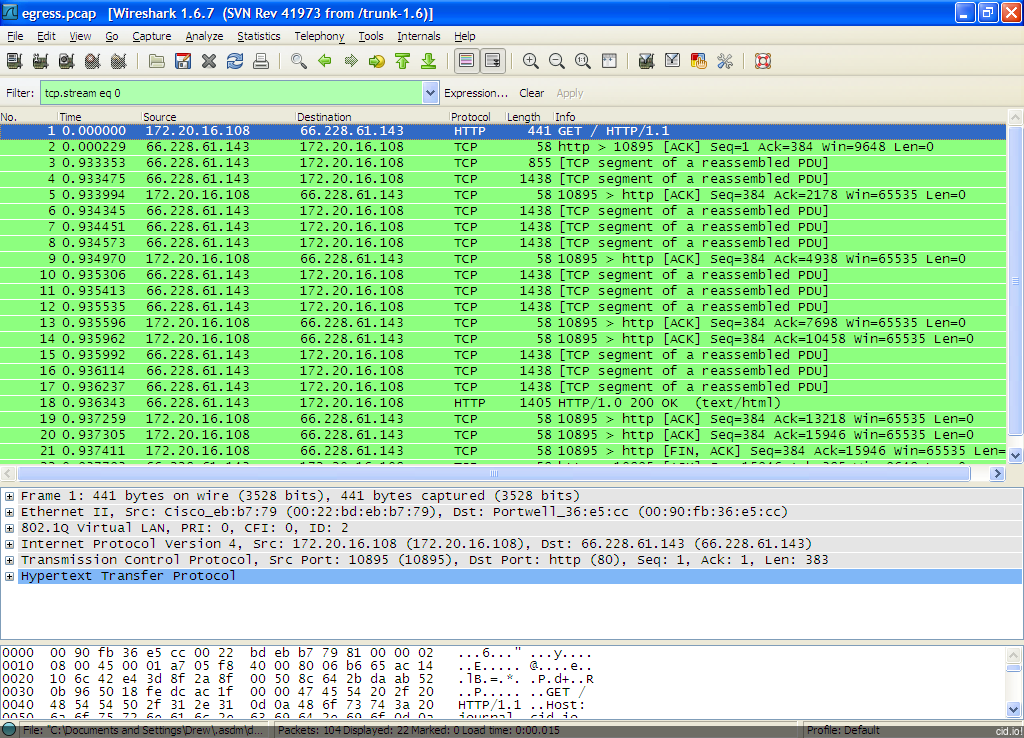This screenshot has width=1024, height=738.
Task: Click Profile: Default in status bar
Action: (842, 730)
